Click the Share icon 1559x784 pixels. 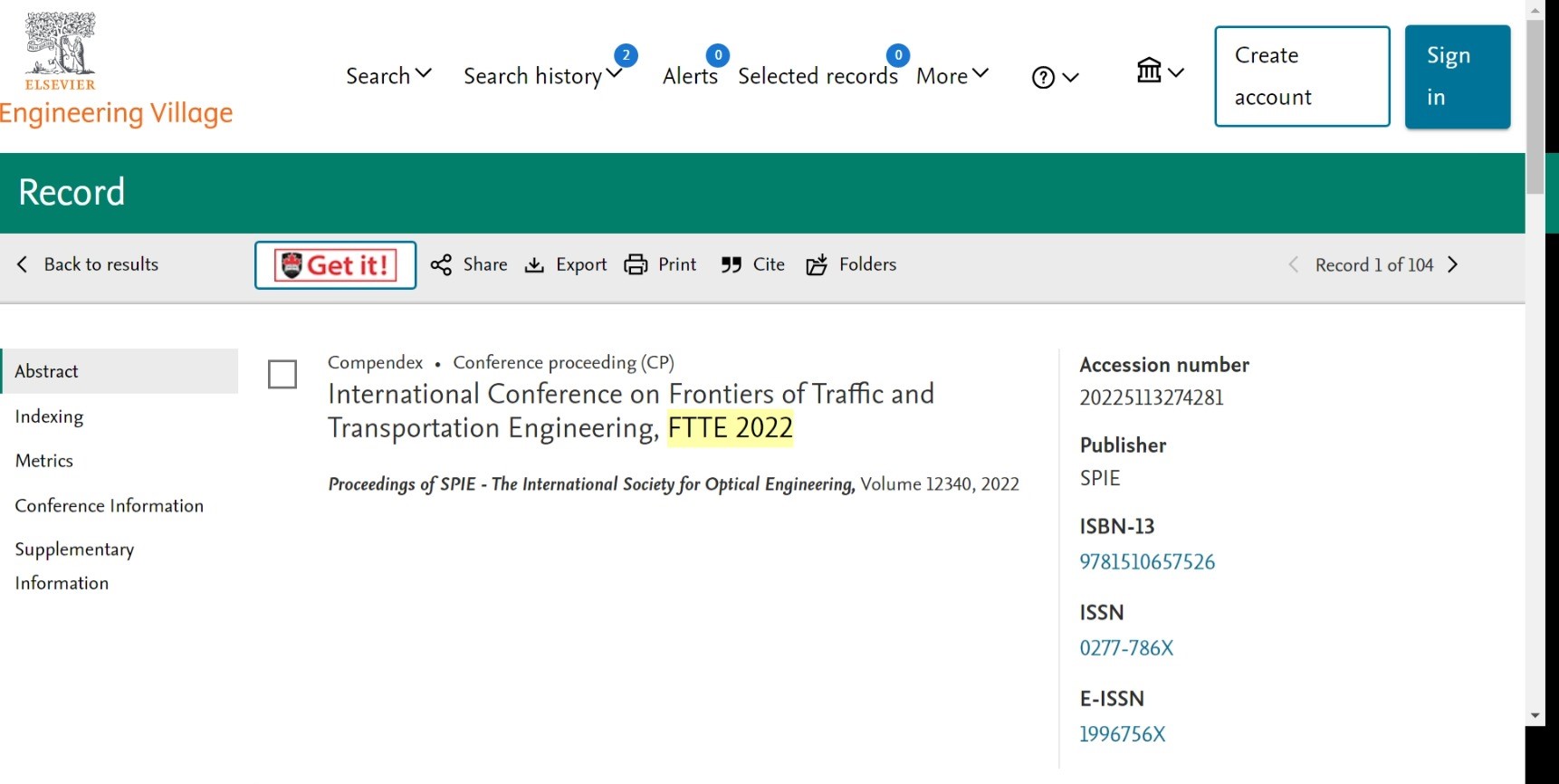441,265
